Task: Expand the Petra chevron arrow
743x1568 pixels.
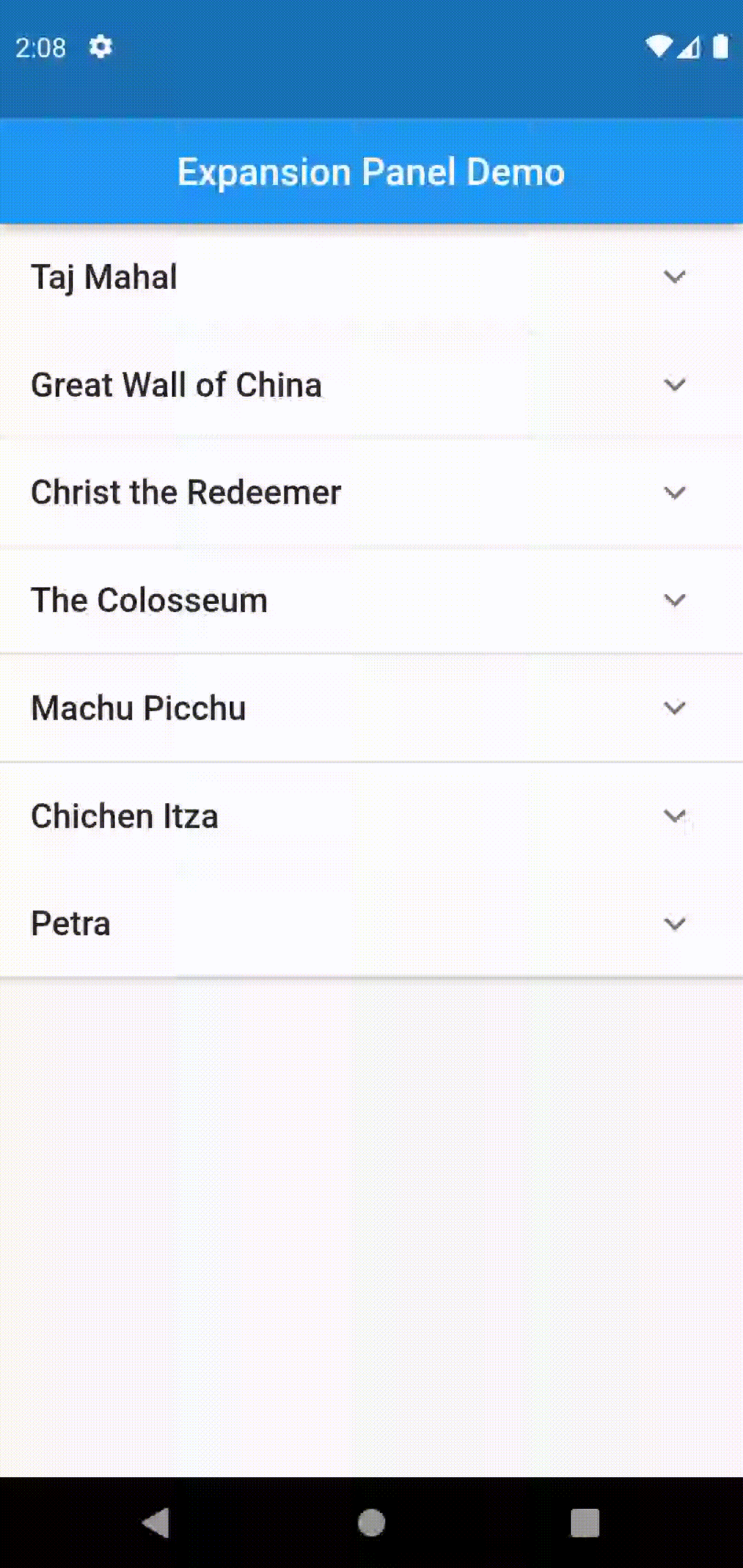Action: [674, 924]
